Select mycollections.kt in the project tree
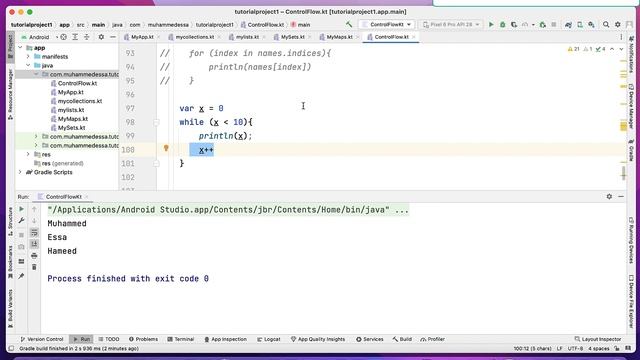The image size is (640, 360). coord(80,101)
